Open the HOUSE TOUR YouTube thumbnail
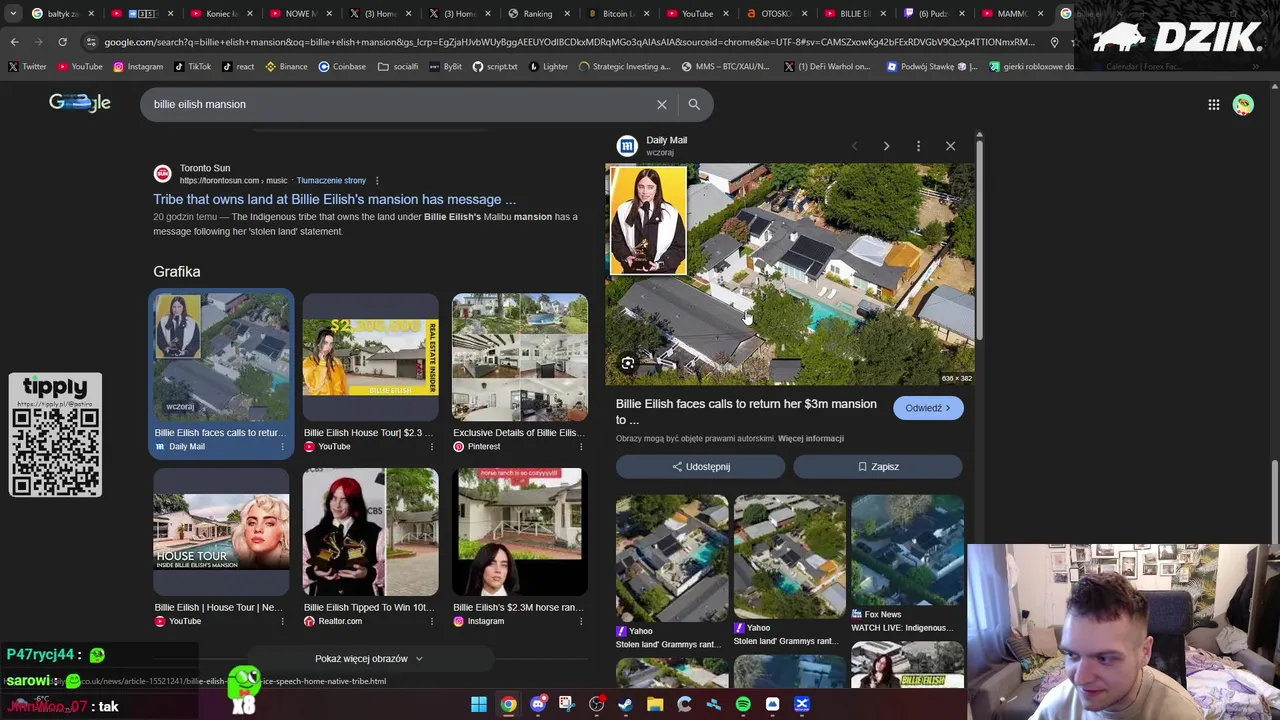This screenshot has height=720, width=1280. [x=221, y=532]
